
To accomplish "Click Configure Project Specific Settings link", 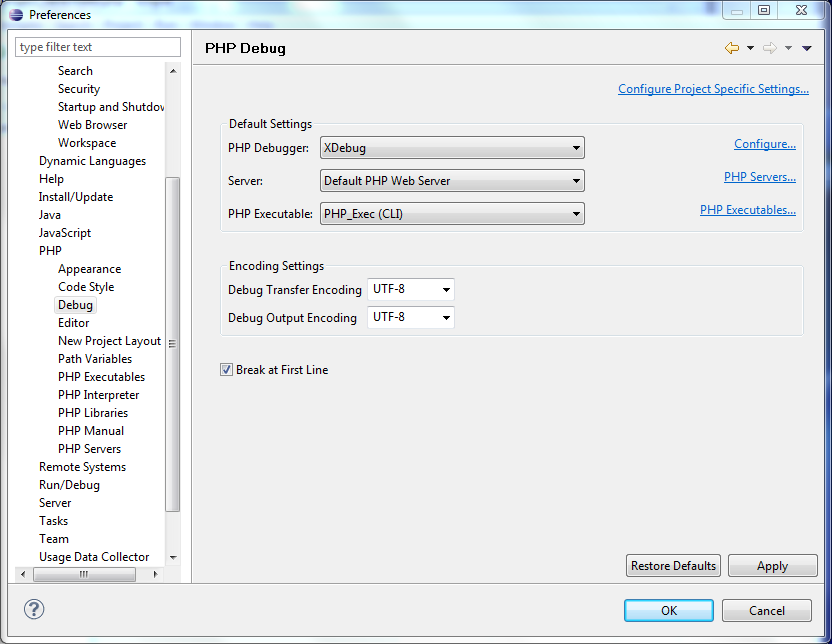I will click(x=713, y=89).
